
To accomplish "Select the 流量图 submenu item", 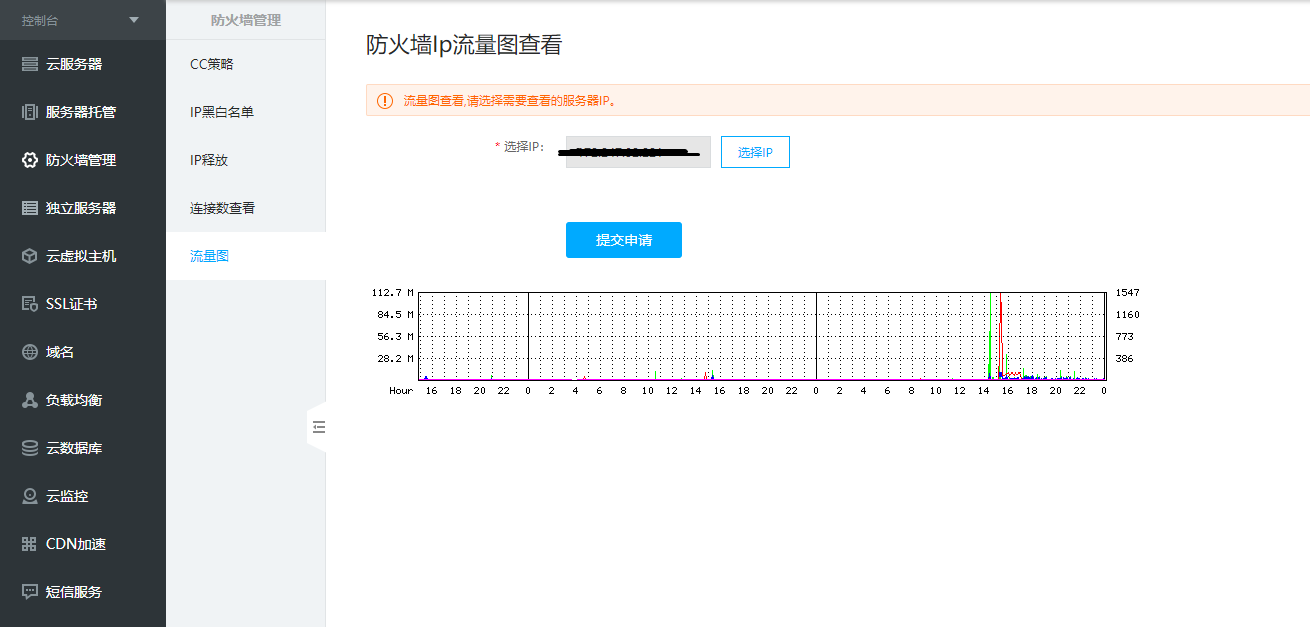I will pos(246,256).
